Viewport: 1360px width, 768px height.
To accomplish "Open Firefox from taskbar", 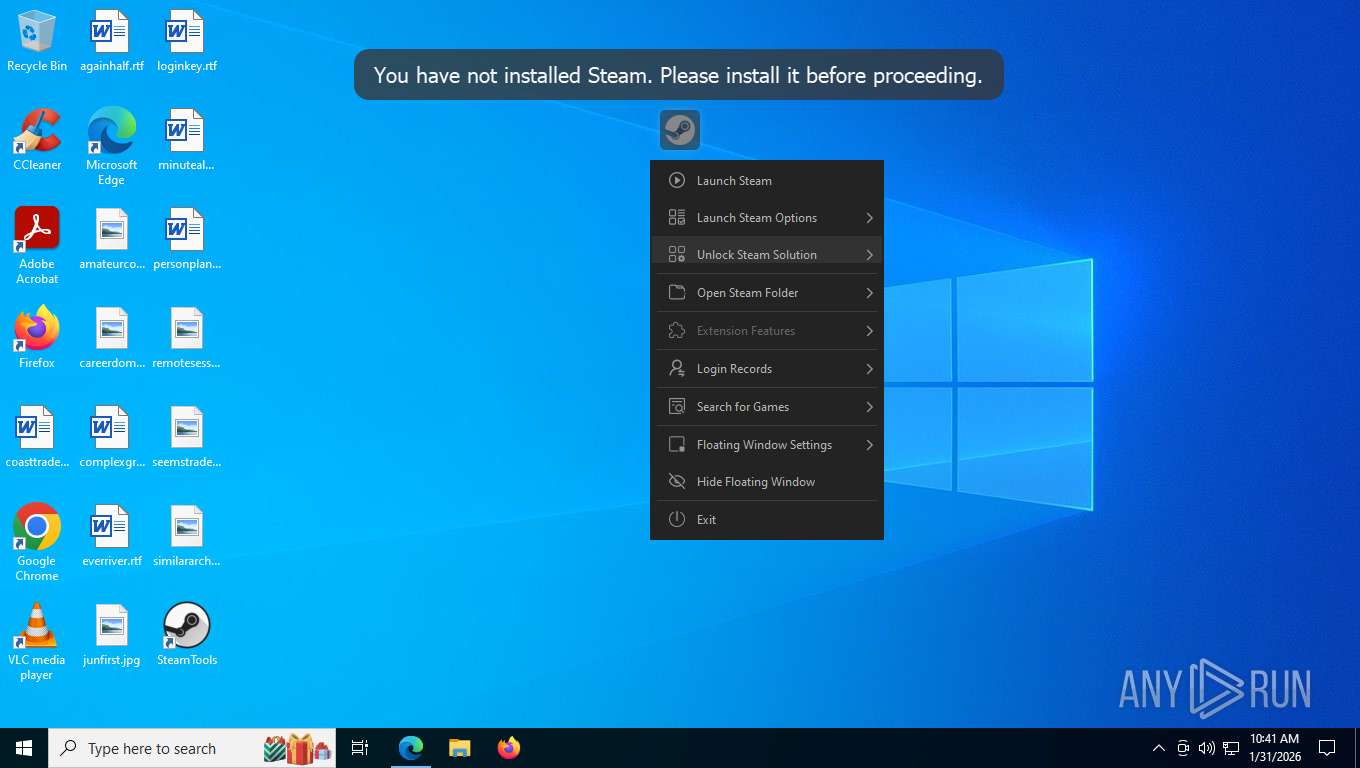I will click(508, 748).
